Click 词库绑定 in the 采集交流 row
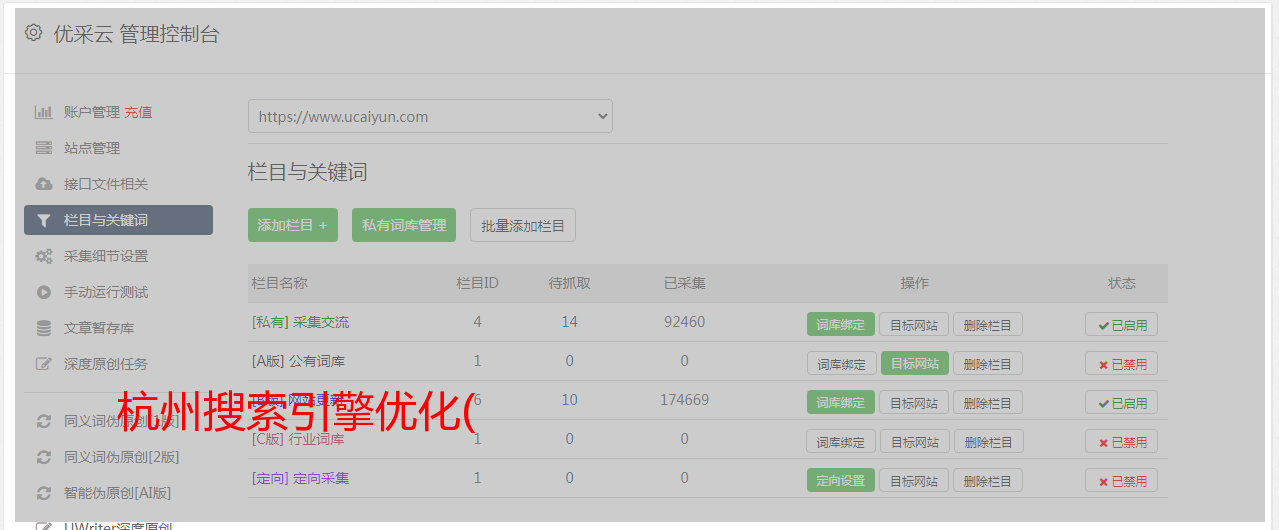This screenshot has width=1279, height=530. [841, 324]
